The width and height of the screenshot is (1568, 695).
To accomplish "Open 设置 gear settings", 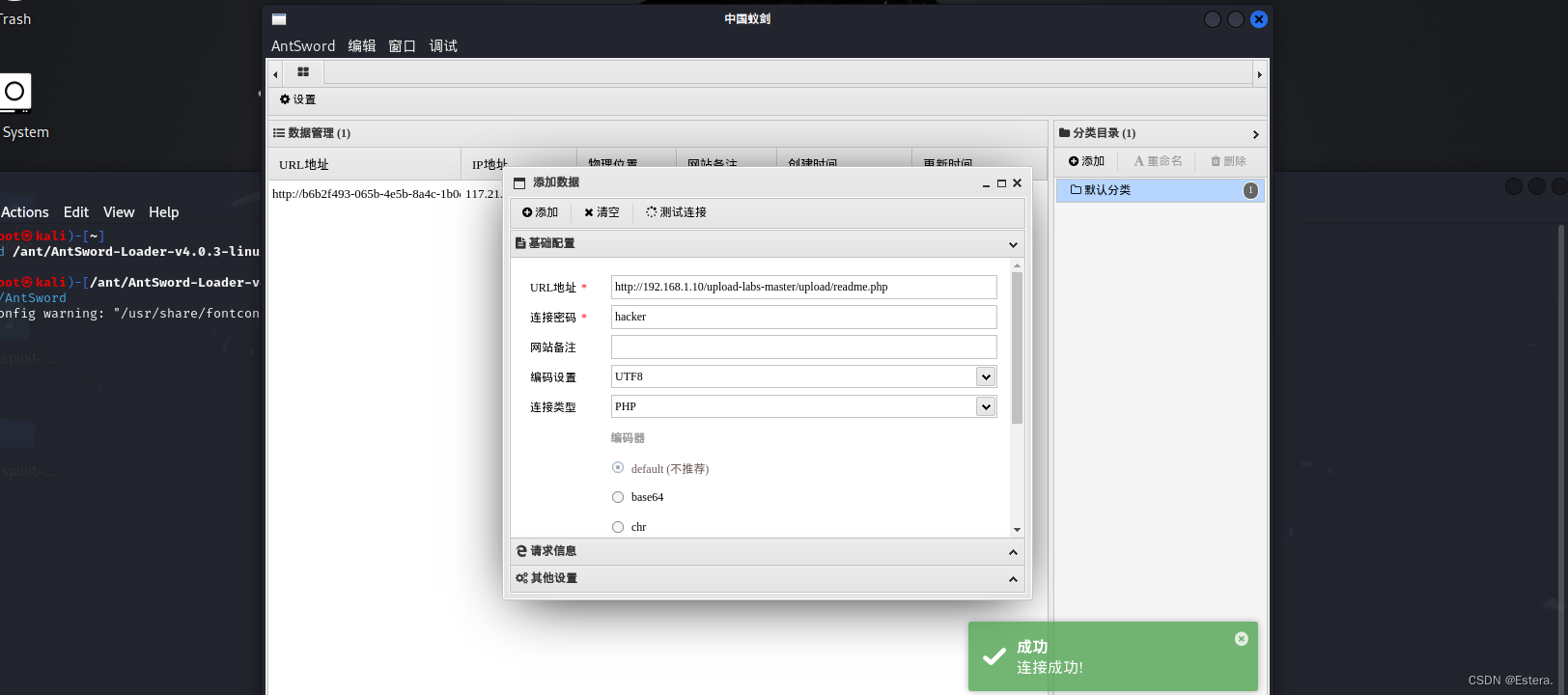I will [x=297, y=99].
